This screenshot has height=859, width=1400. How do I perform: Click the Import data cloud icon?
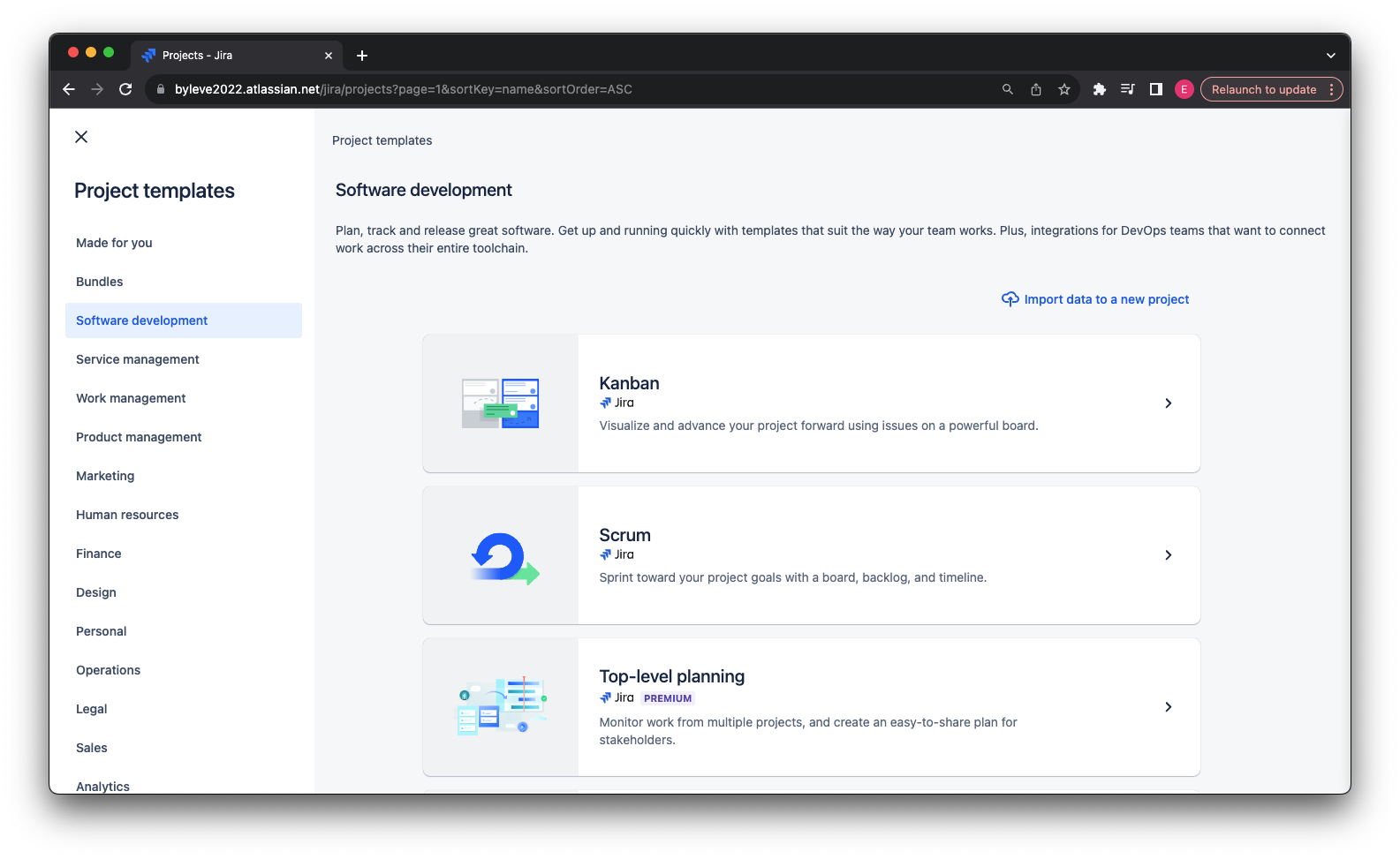1010,299
